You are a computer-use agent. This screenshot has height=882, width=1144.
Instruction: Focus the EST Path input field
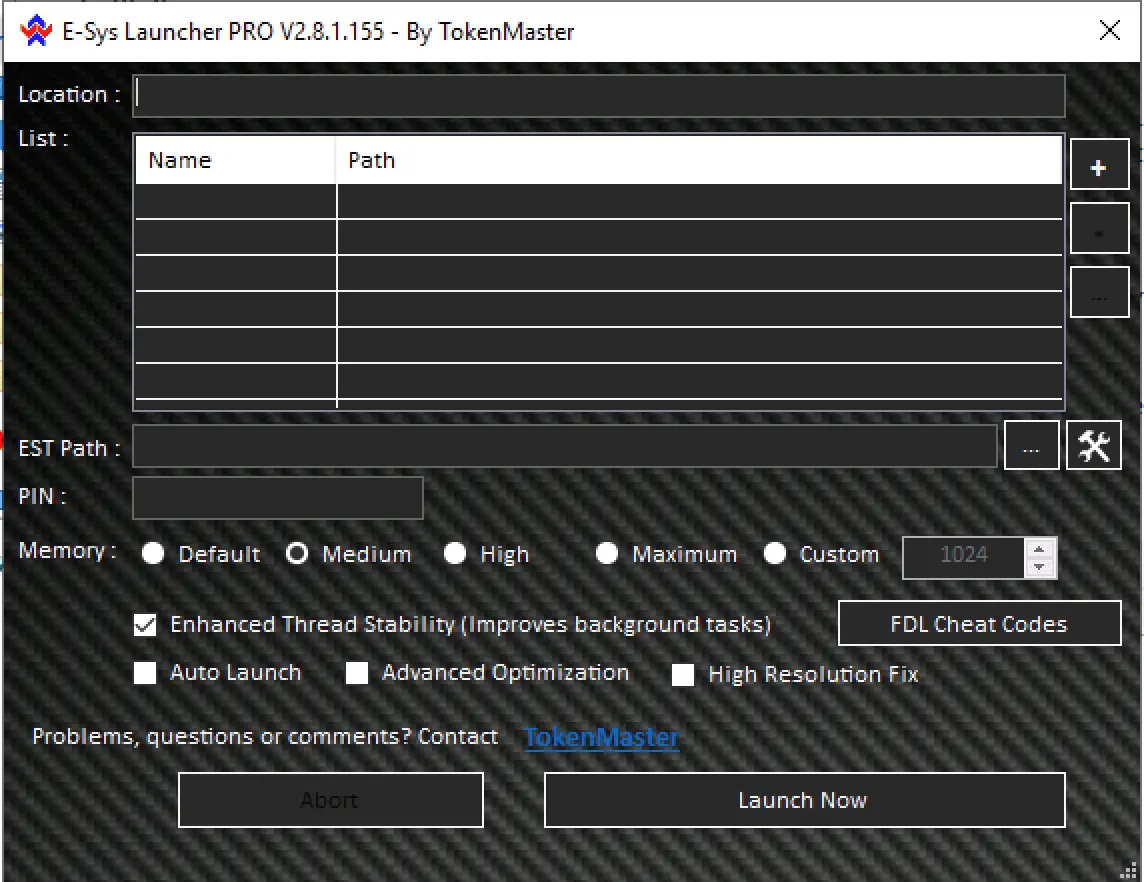pyautogui.click(x=565, y=446)
